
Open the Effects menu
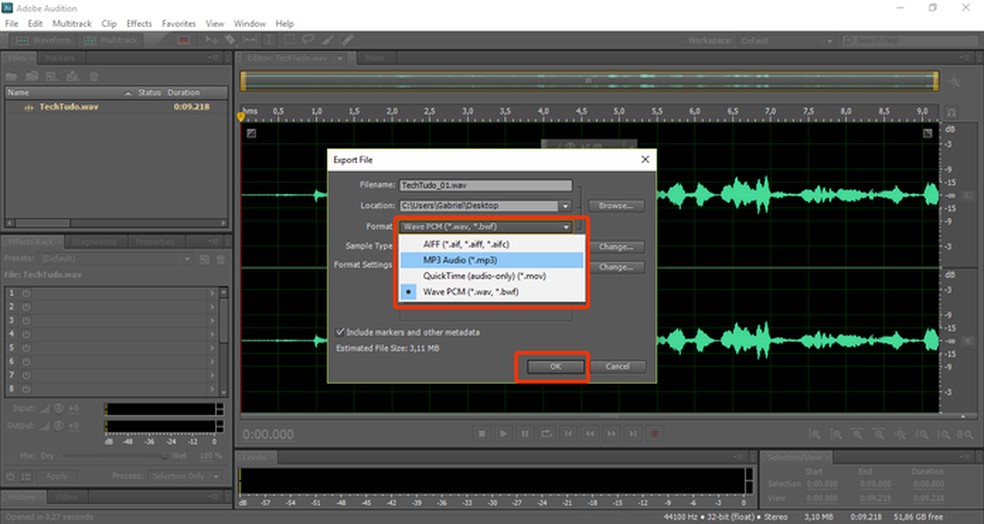coord(139,23)
